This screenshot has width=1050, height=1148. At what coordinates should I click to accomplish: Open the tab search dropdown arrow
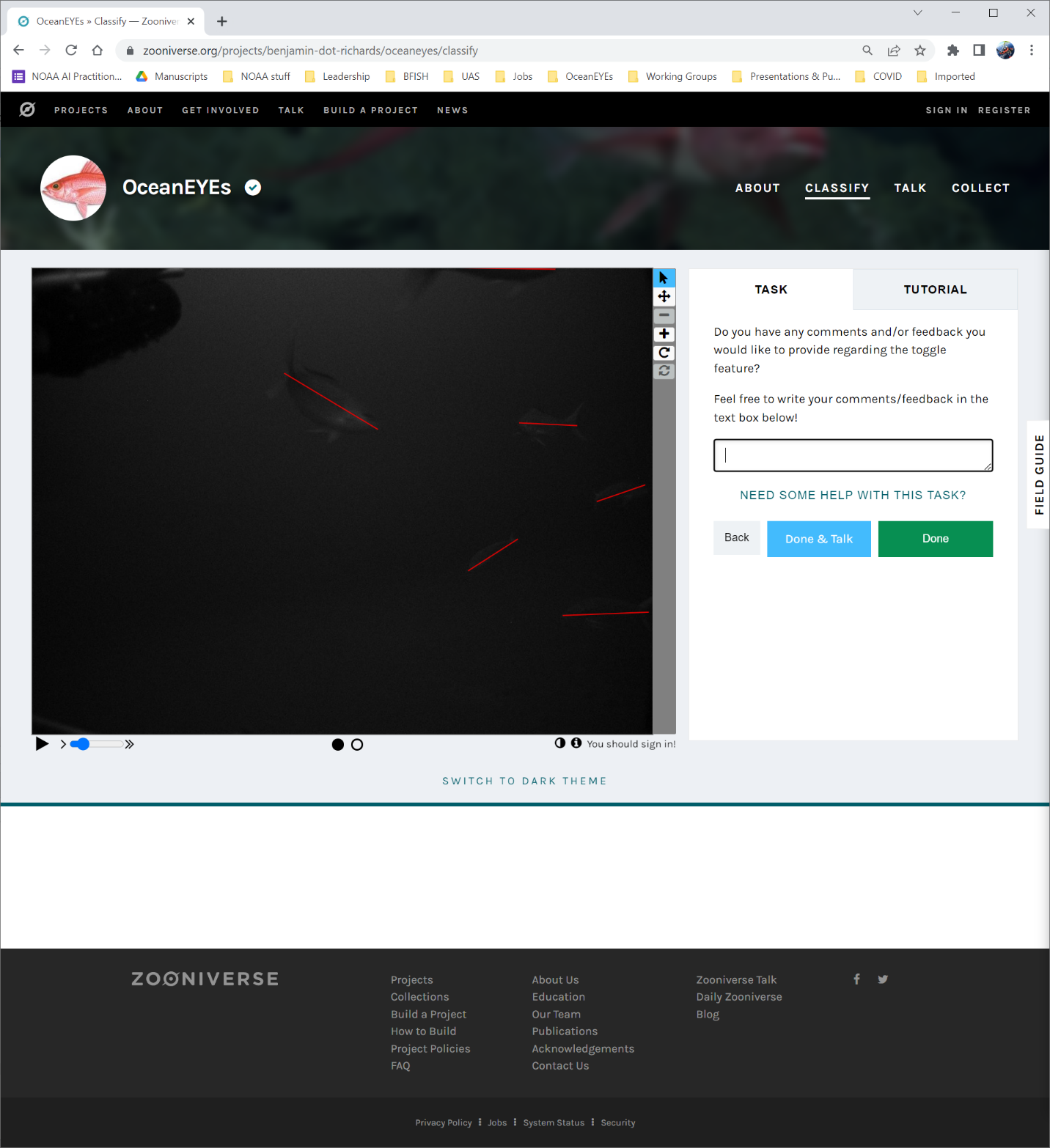[917, 12]
